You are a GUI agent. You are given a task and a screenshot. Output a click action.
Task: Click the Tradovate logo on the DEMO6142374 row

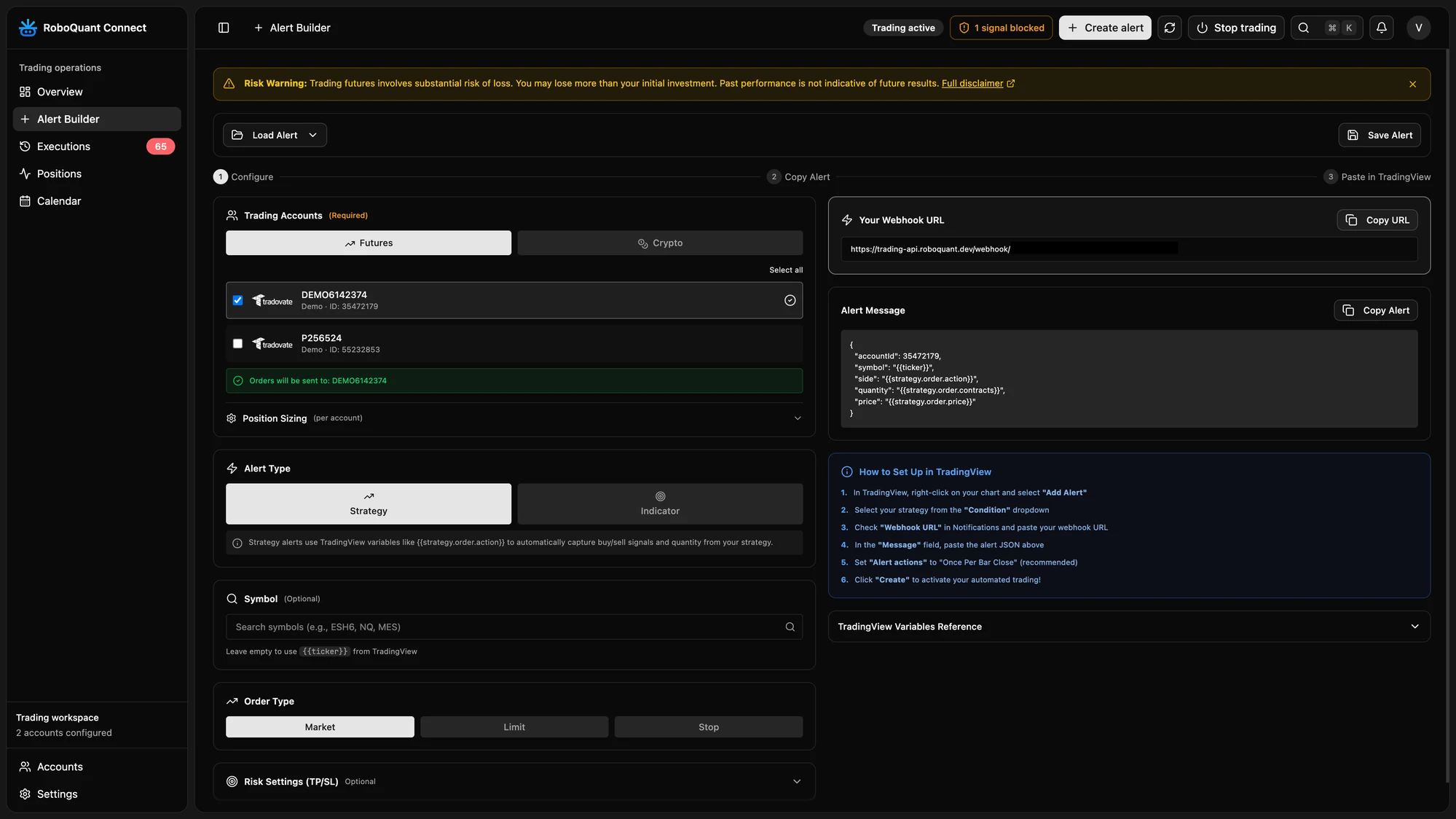tap(272, 300)
